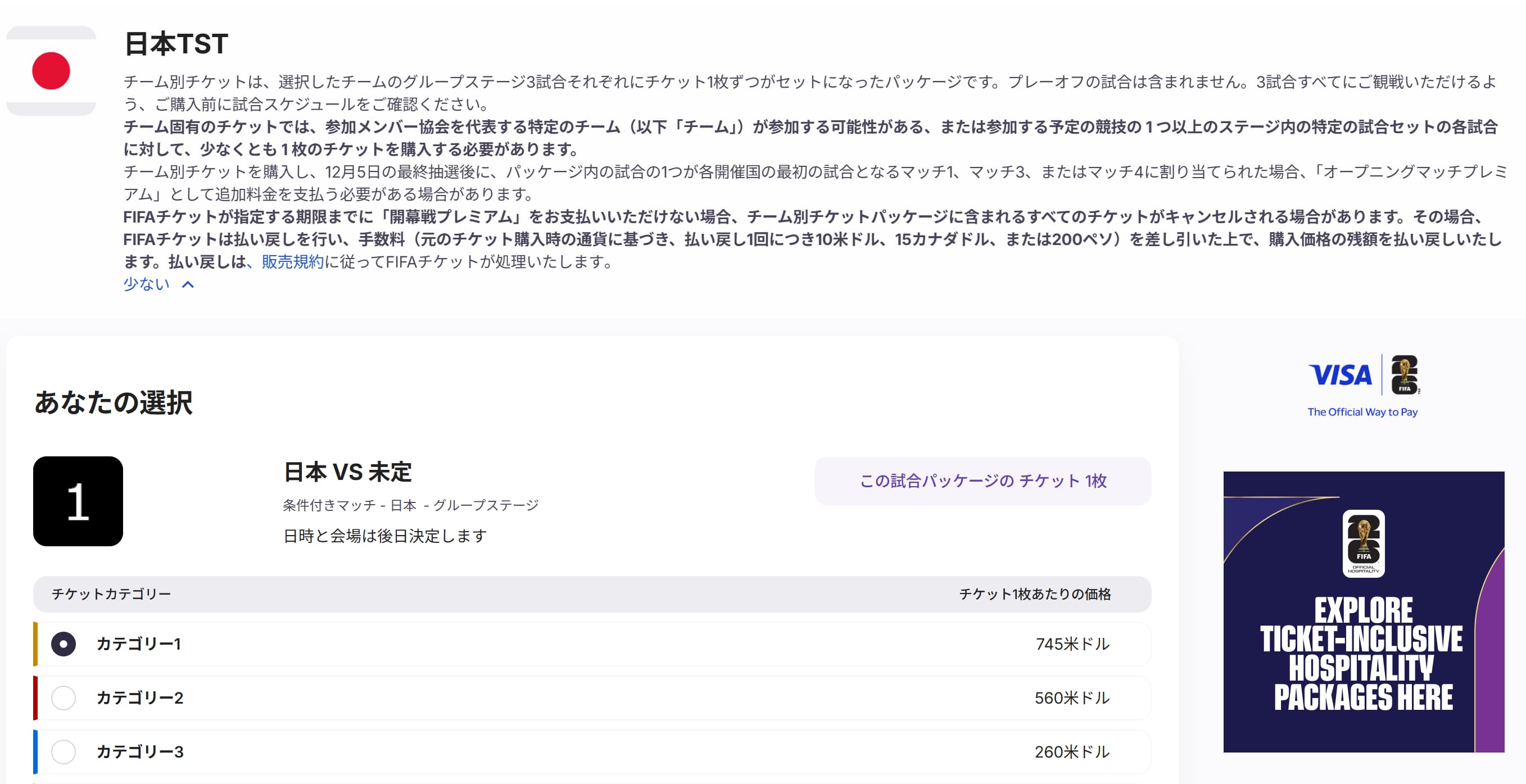
Task: Click Explore Ticket-Inclusive Hospitality Packages banner
Action: coord(1363,654)
